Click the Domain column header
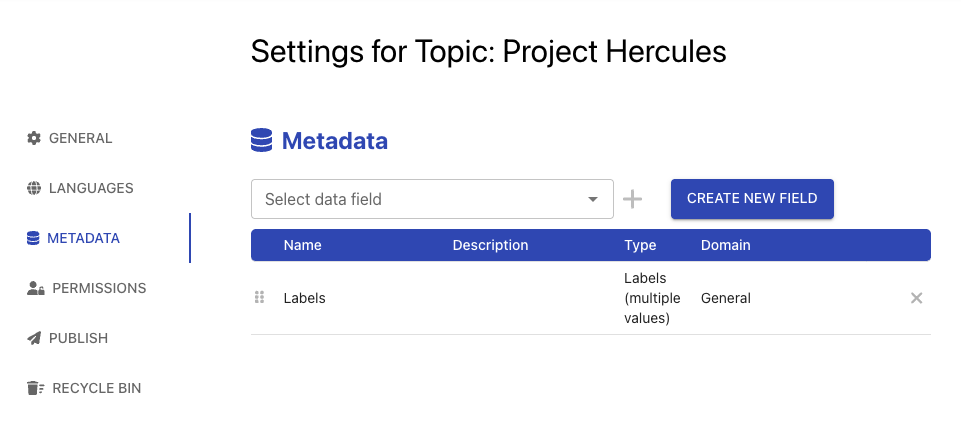The image size is (961, 425). click(725, 245)
